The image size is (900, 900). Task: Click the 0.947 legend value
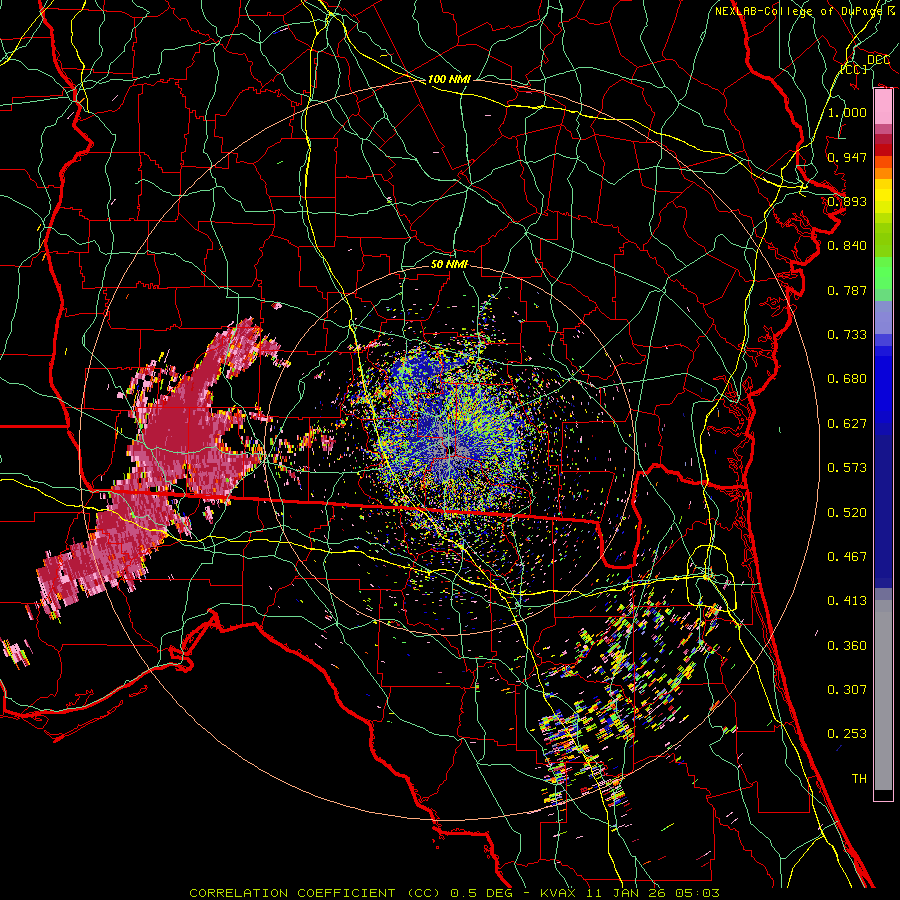[x=847, y=157]
